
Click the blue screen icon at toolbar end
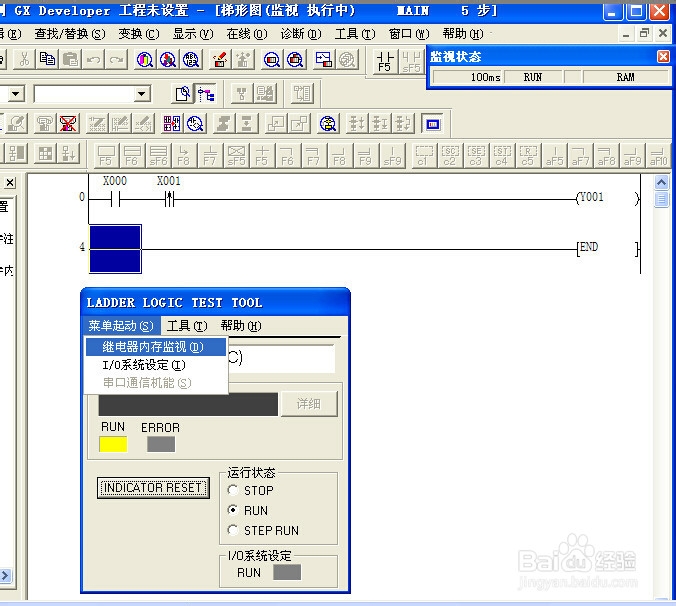432,124
